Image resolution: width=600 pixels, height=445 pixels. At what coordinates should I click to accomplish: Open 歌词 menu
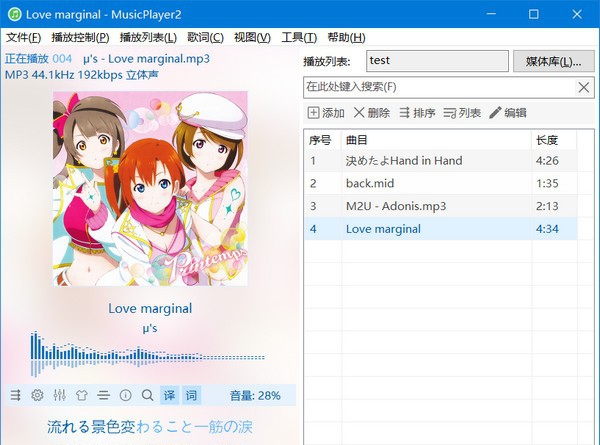pyautogui.click(x=205, y=37)
